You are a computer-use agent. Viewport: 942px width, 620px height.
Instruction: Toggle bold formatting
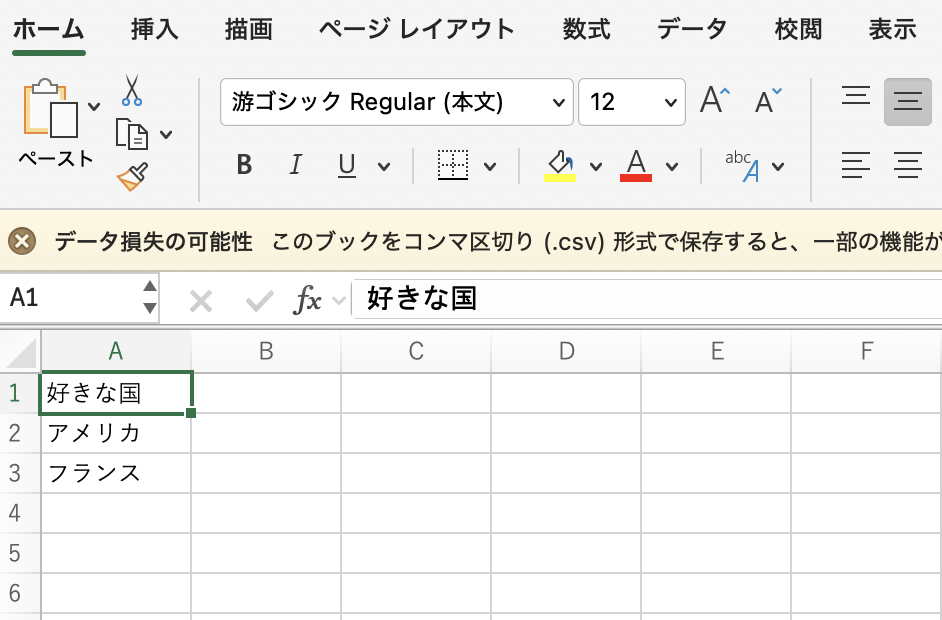click(x=244, y=166)
